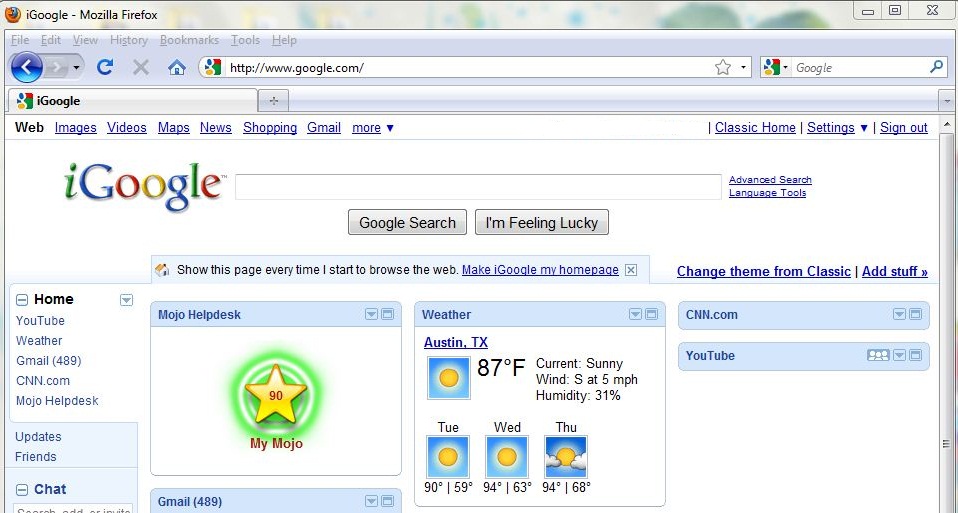This screenshot has height=513, width=958.
Task: Expand the more services menu
Action: [x=373, y=128]
